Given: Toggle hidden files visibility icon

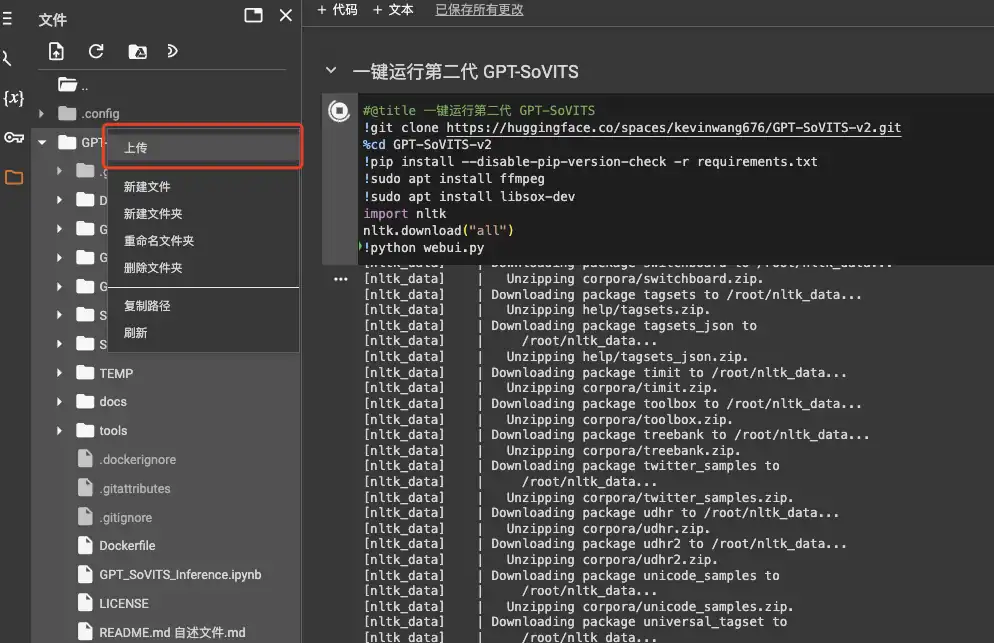Looking at the screenshot, I should (172, 51).
